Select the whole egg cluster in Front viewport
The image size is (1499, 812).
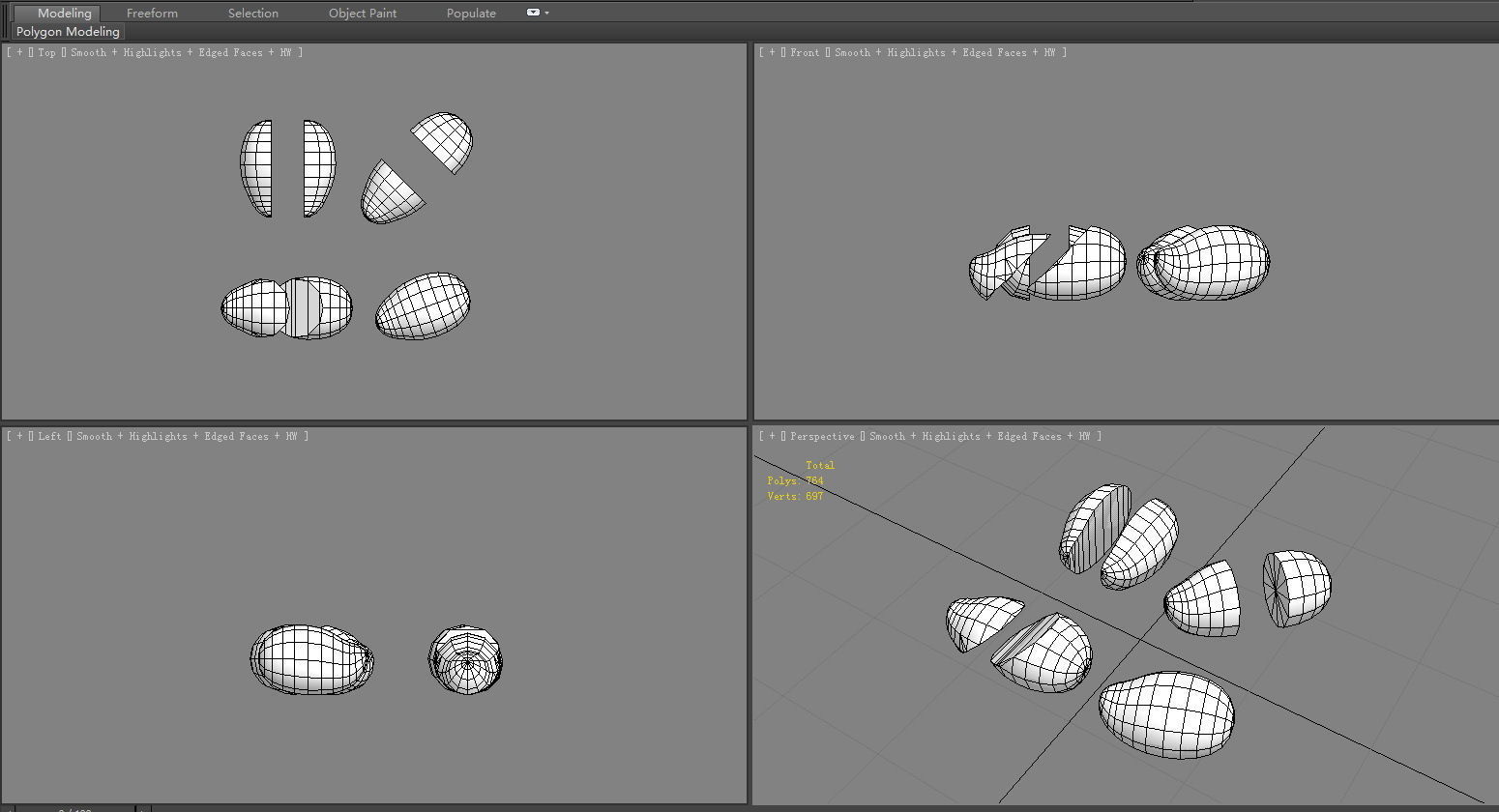pos(1203,263)
